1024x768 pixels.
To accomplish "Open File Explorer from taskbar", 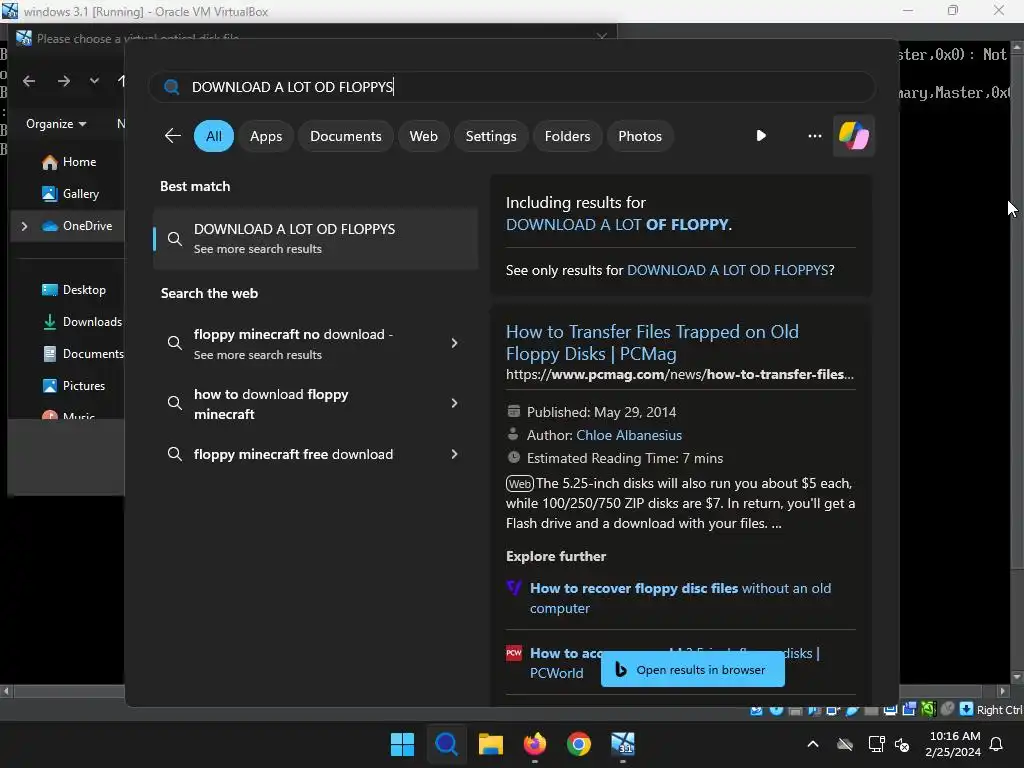I will pos(490,744).
